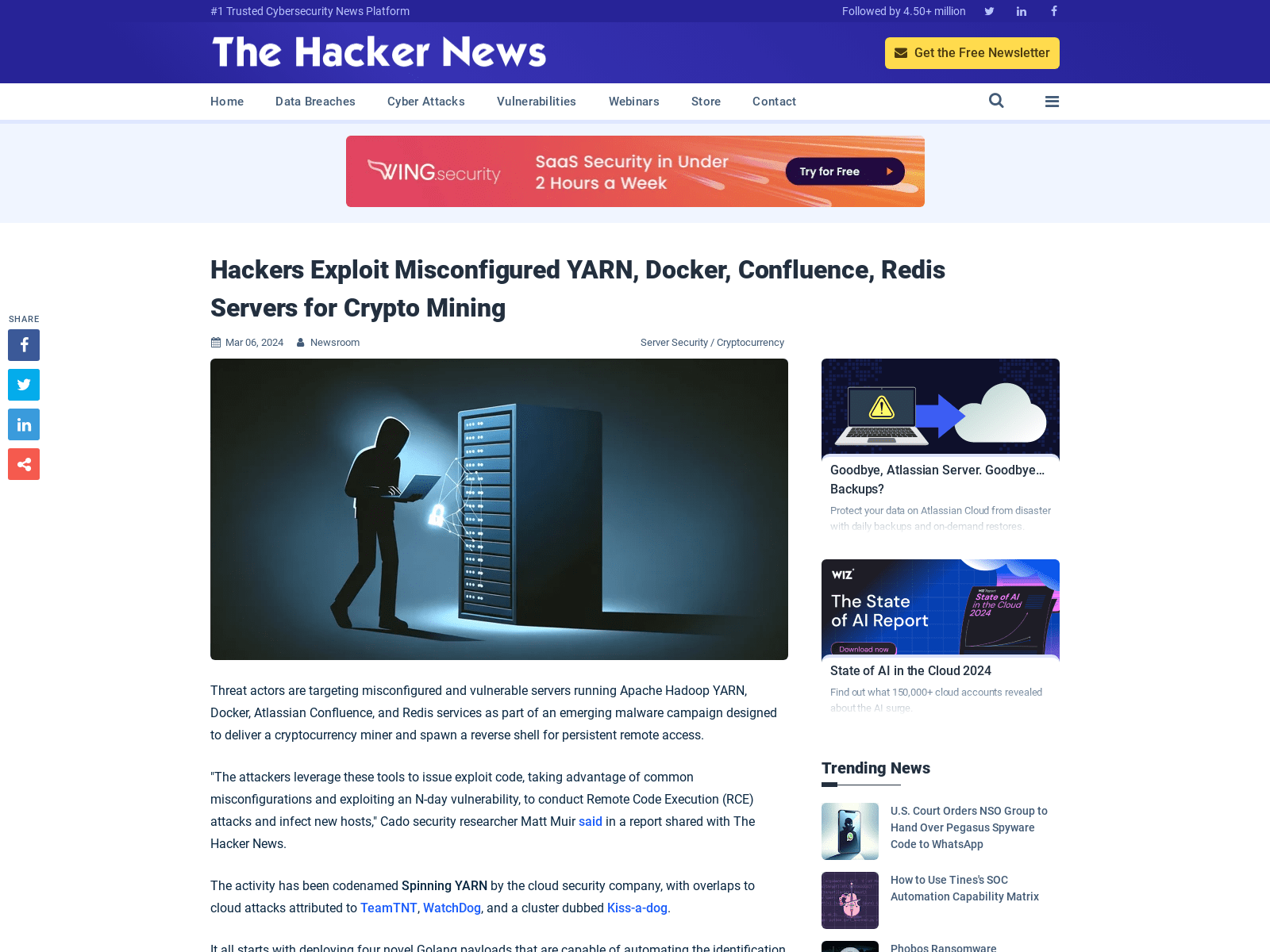
Task: Click Followed by 4.50+ million text
Action: pos(904,11)
